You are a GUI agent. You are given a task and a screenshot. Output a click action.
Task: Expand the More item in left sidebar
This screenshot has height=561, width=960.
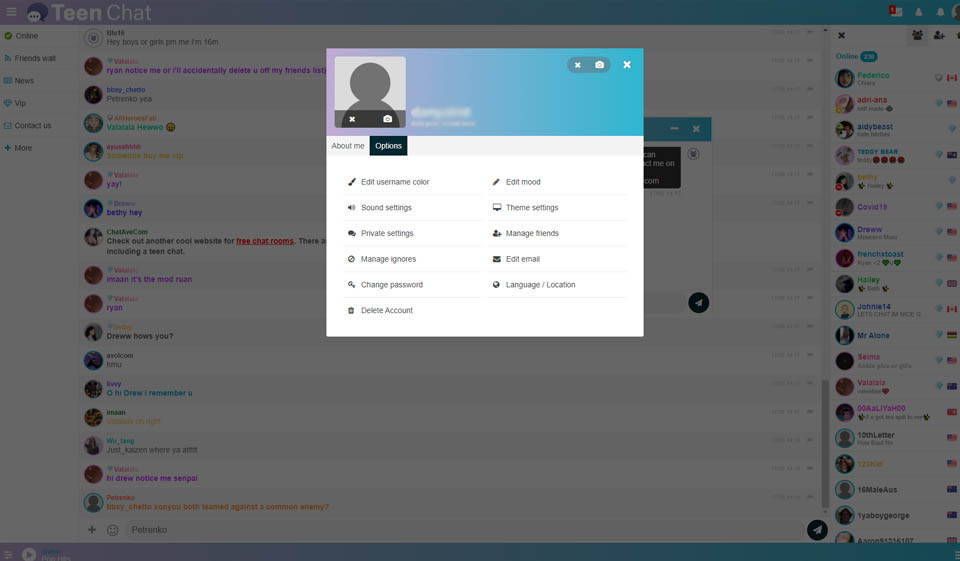(22, 148)
